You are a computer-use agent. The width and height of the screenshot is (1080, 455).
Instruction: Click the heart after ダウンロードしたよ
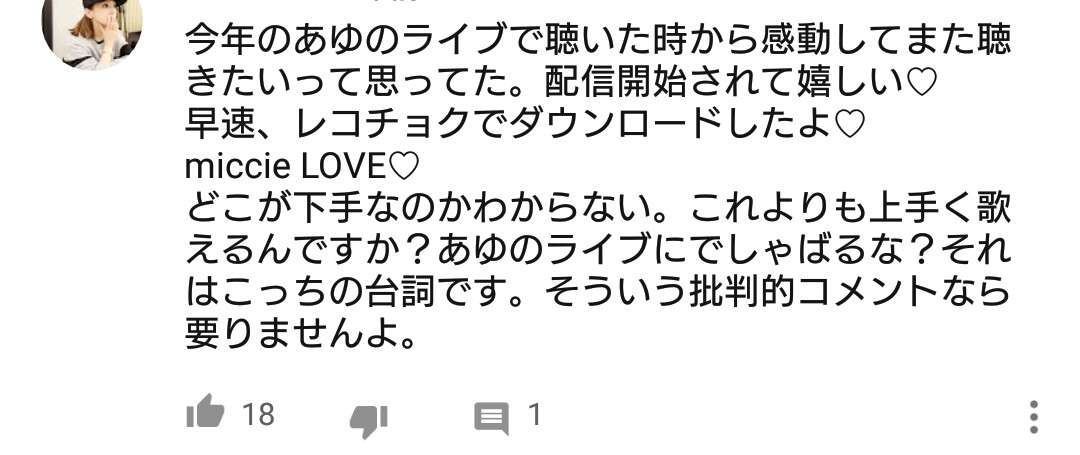(x=848, y=125)
